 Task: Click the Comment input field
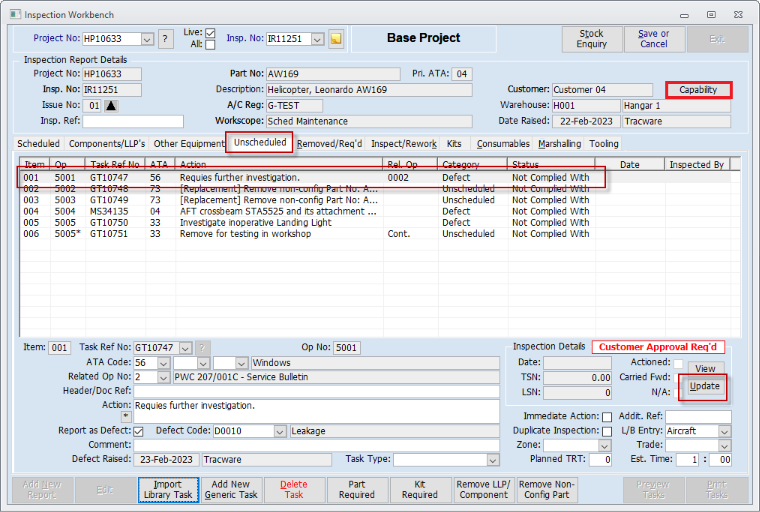(x=317, y=445)
